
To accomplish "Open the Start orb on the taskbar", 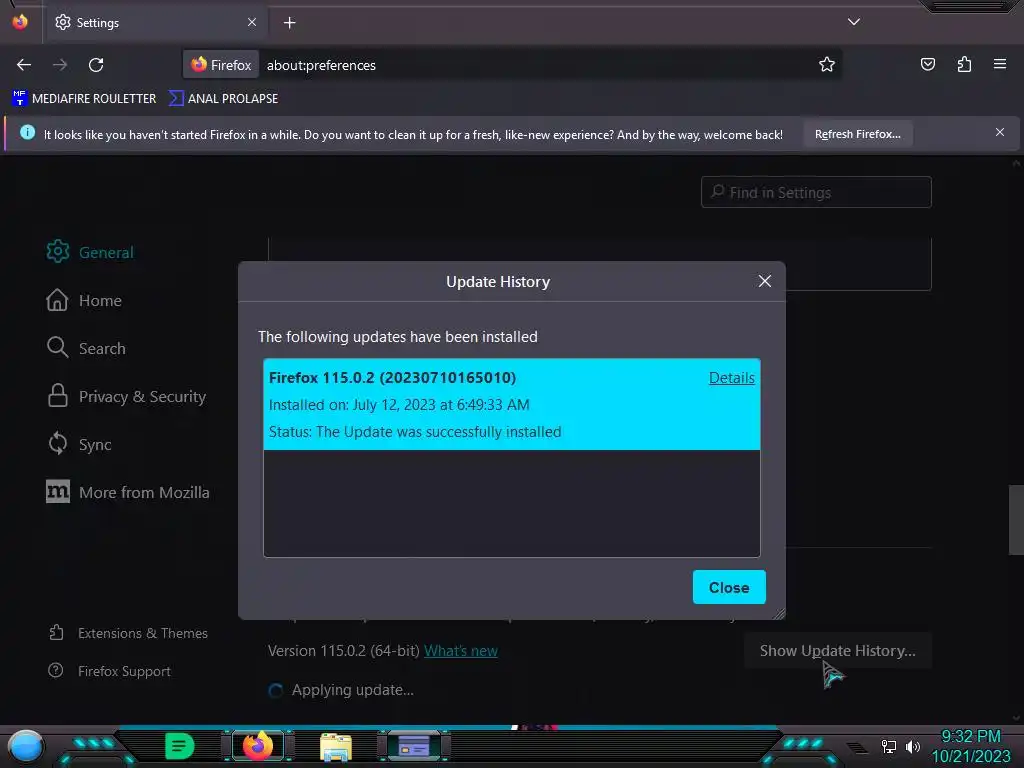I will [x=26, y=746].
